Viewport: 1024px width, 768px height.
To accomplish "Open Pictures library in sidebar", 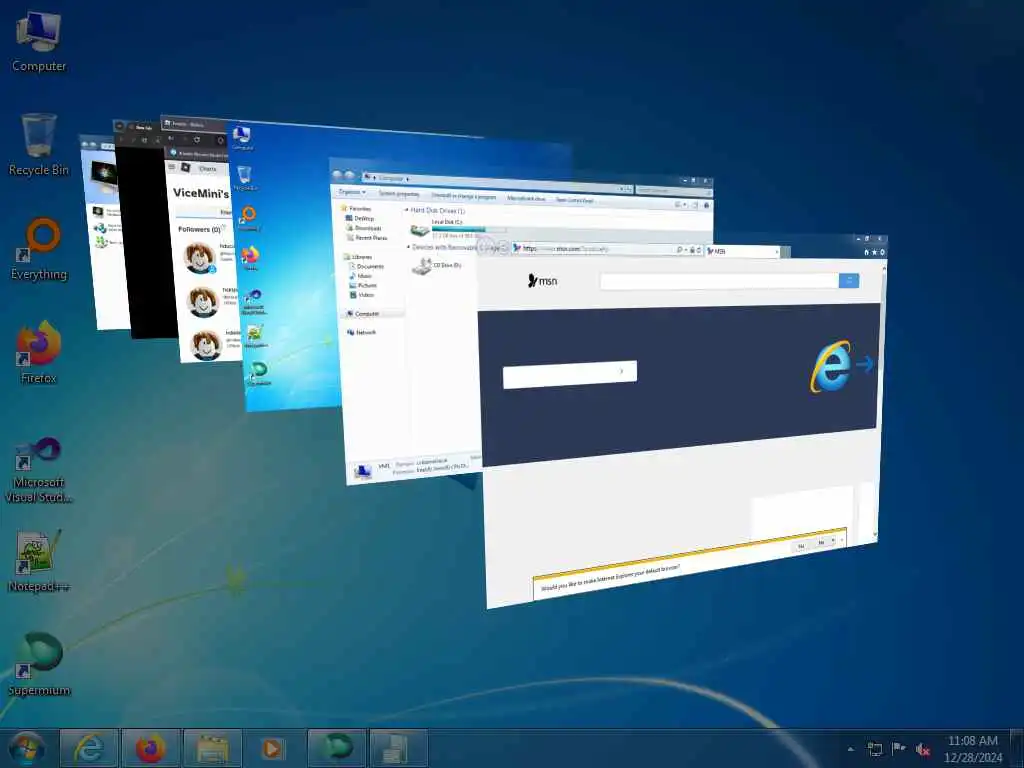I will coord(364,285).
